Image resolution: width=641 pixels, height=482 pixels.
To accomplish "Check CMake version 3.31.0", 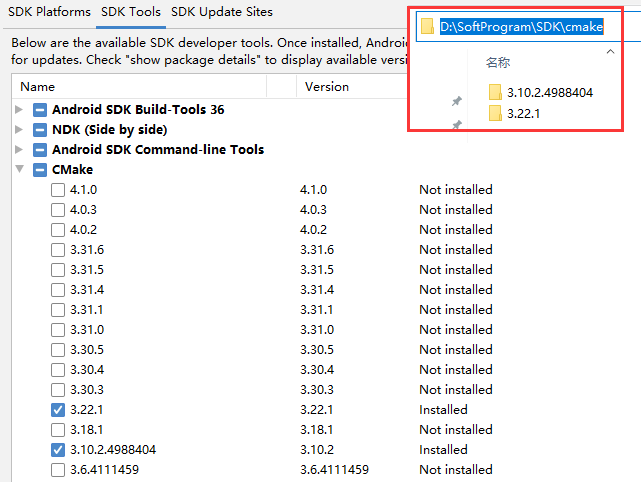I will tap(58, 330).
